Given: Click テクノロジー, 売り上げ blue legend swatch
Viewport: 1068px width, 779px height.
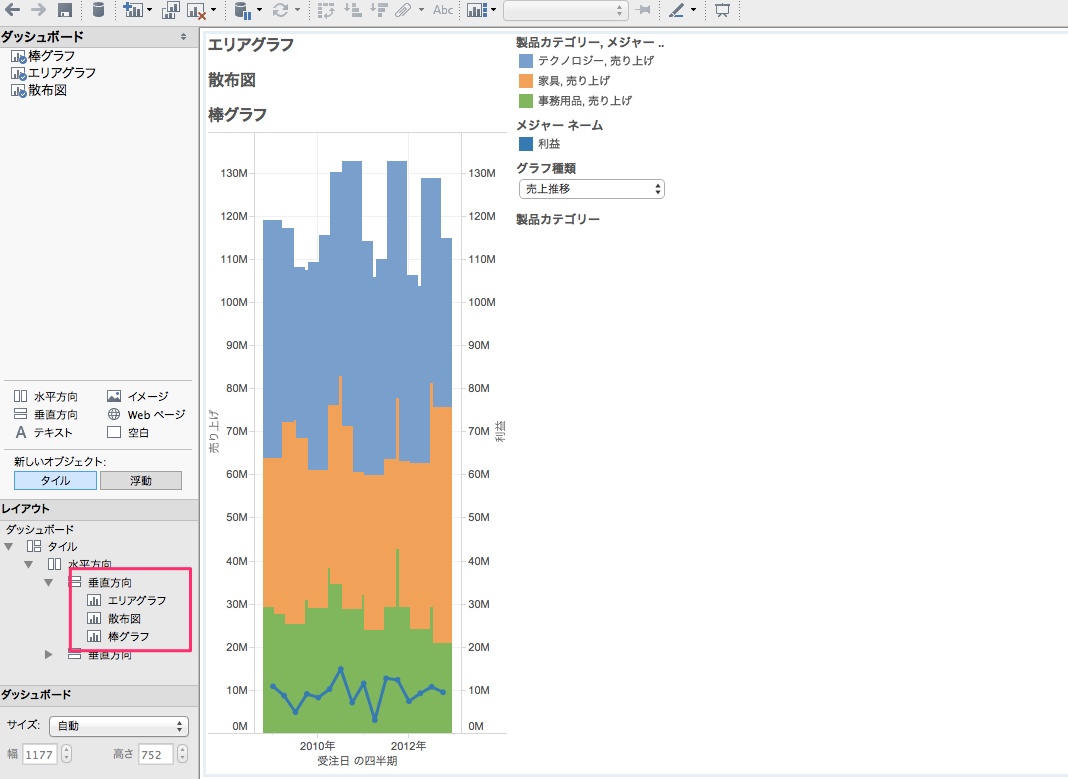Looking at the screenshot, I should 526,61.
